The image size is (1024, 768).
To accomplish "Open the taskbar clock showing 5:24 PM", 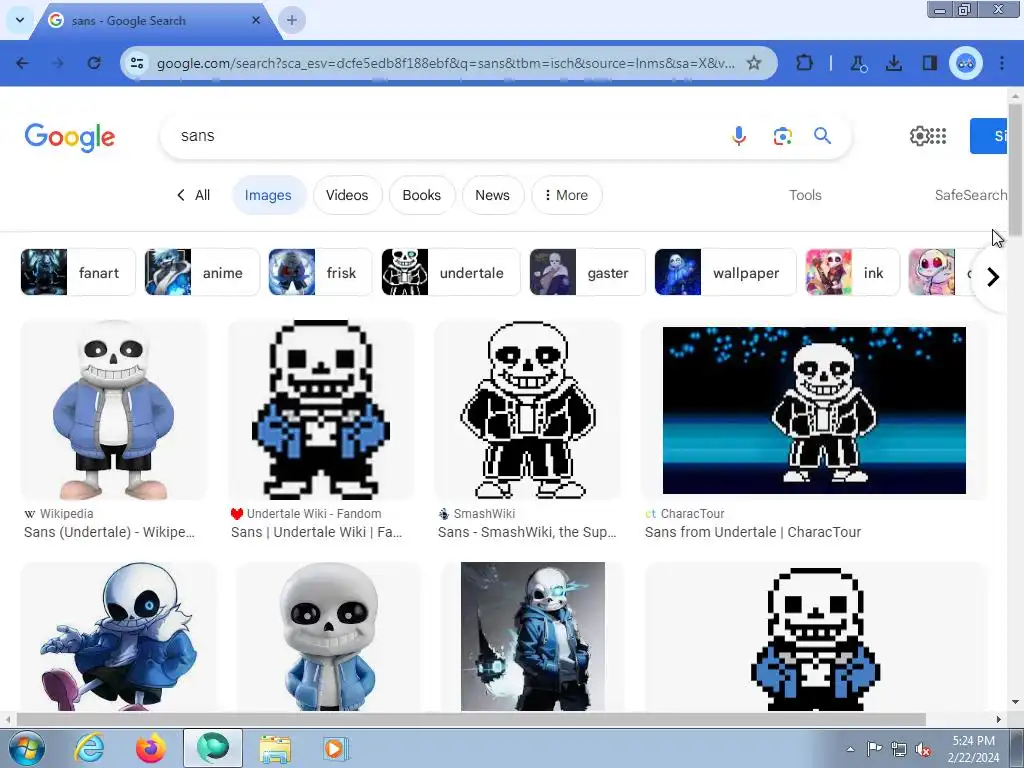I will click(x=973, y=749).
